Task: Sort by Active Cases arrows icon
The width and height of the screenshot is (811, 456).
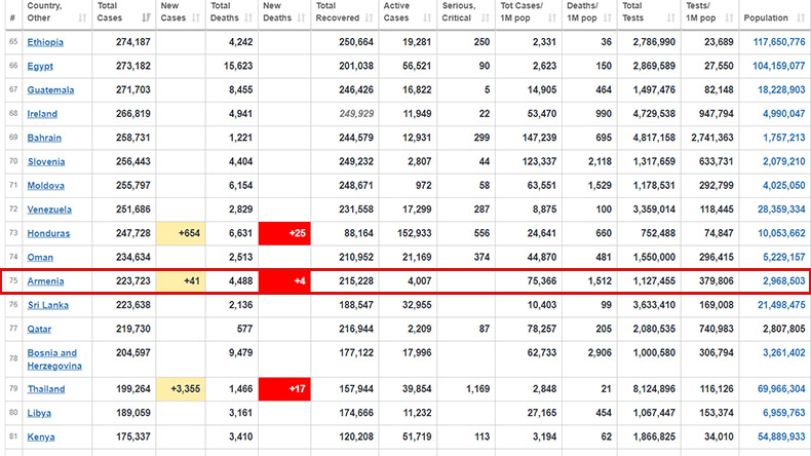Action: pos(427,18)
